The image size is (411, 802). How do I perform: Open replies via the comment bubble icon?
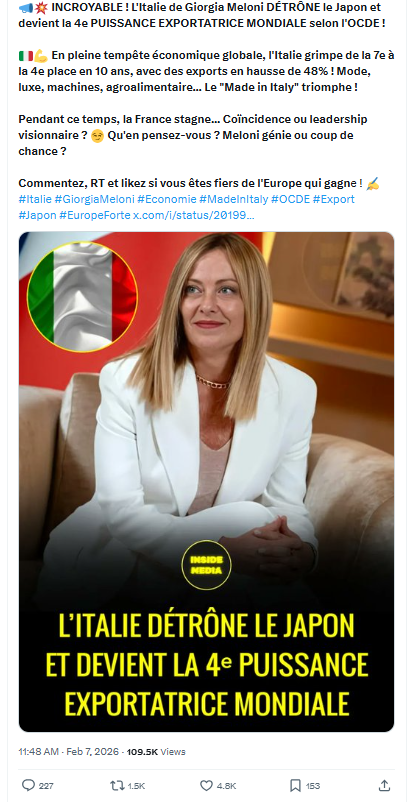tap(28, 785)
